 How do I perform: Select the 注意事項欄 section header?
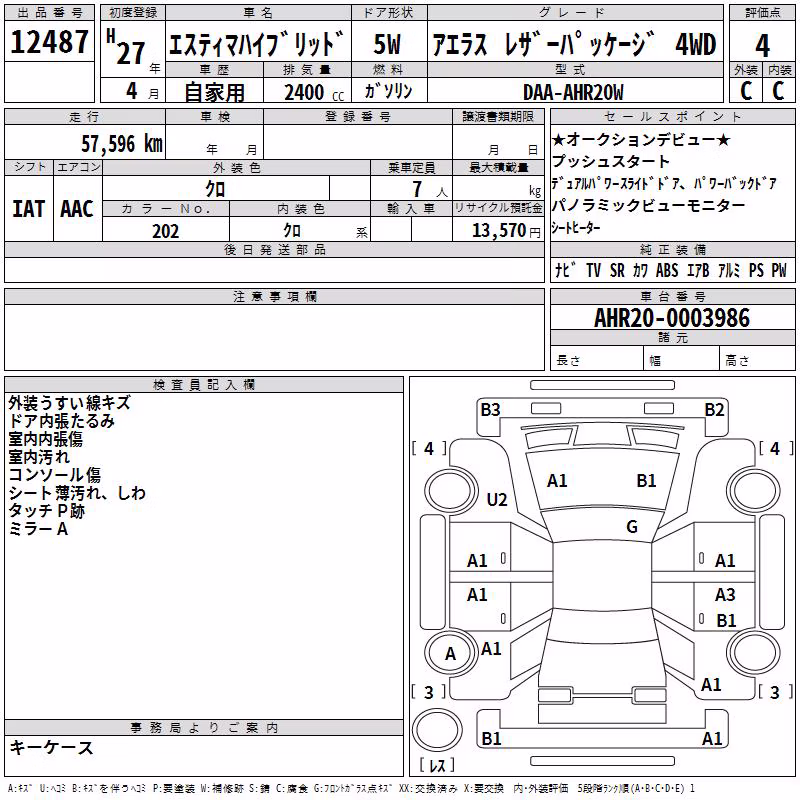[274, 296]
